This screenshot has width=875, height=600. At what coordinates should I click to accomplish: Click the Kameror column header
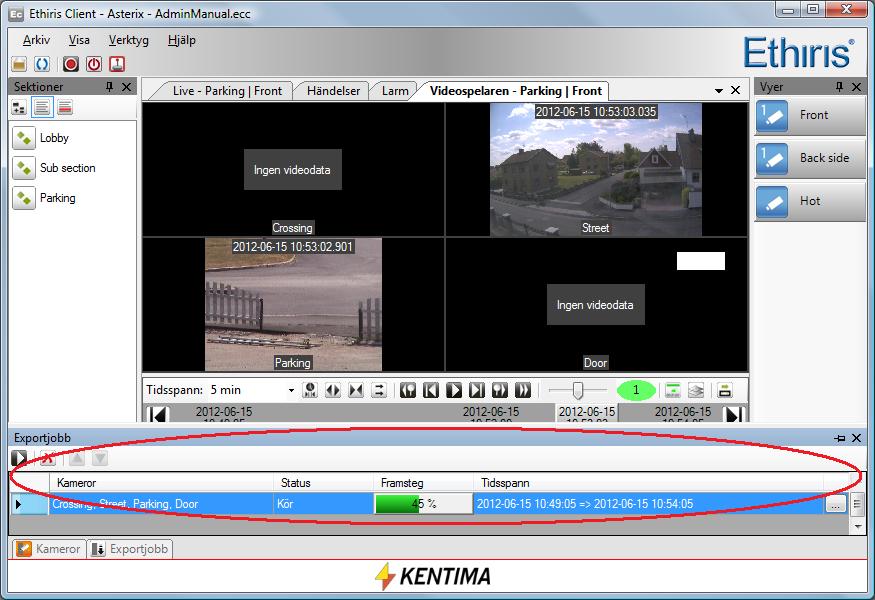161,483
